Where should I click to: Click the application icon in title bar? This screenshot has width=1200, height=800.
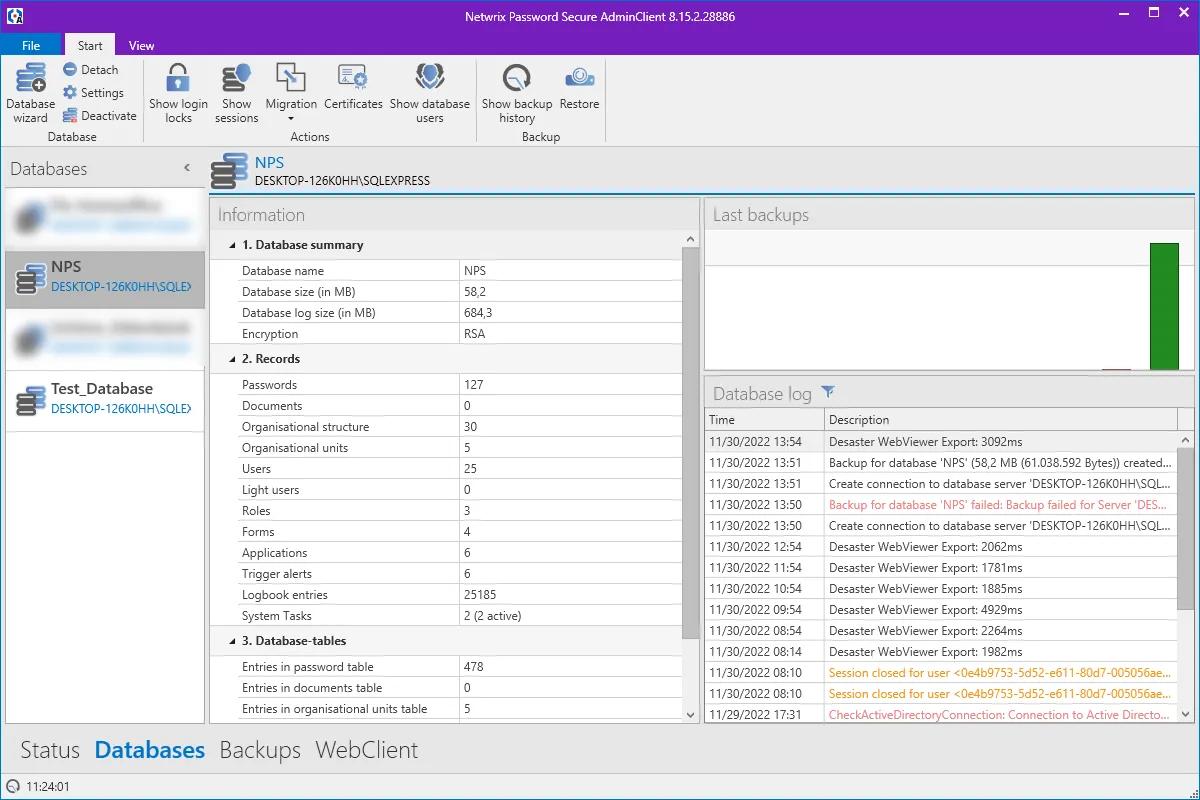(15, 15)
